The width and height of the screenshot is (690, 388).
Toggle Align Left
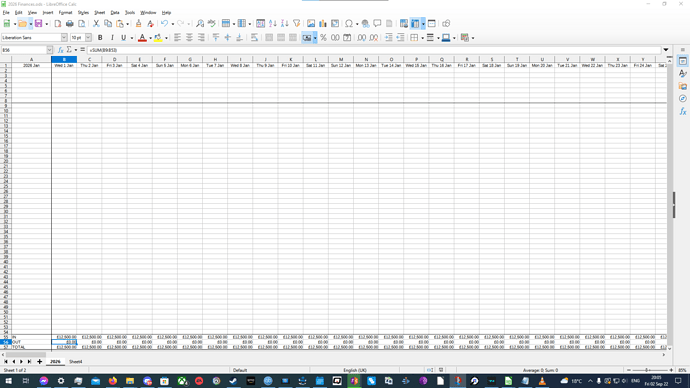(177, 38)
